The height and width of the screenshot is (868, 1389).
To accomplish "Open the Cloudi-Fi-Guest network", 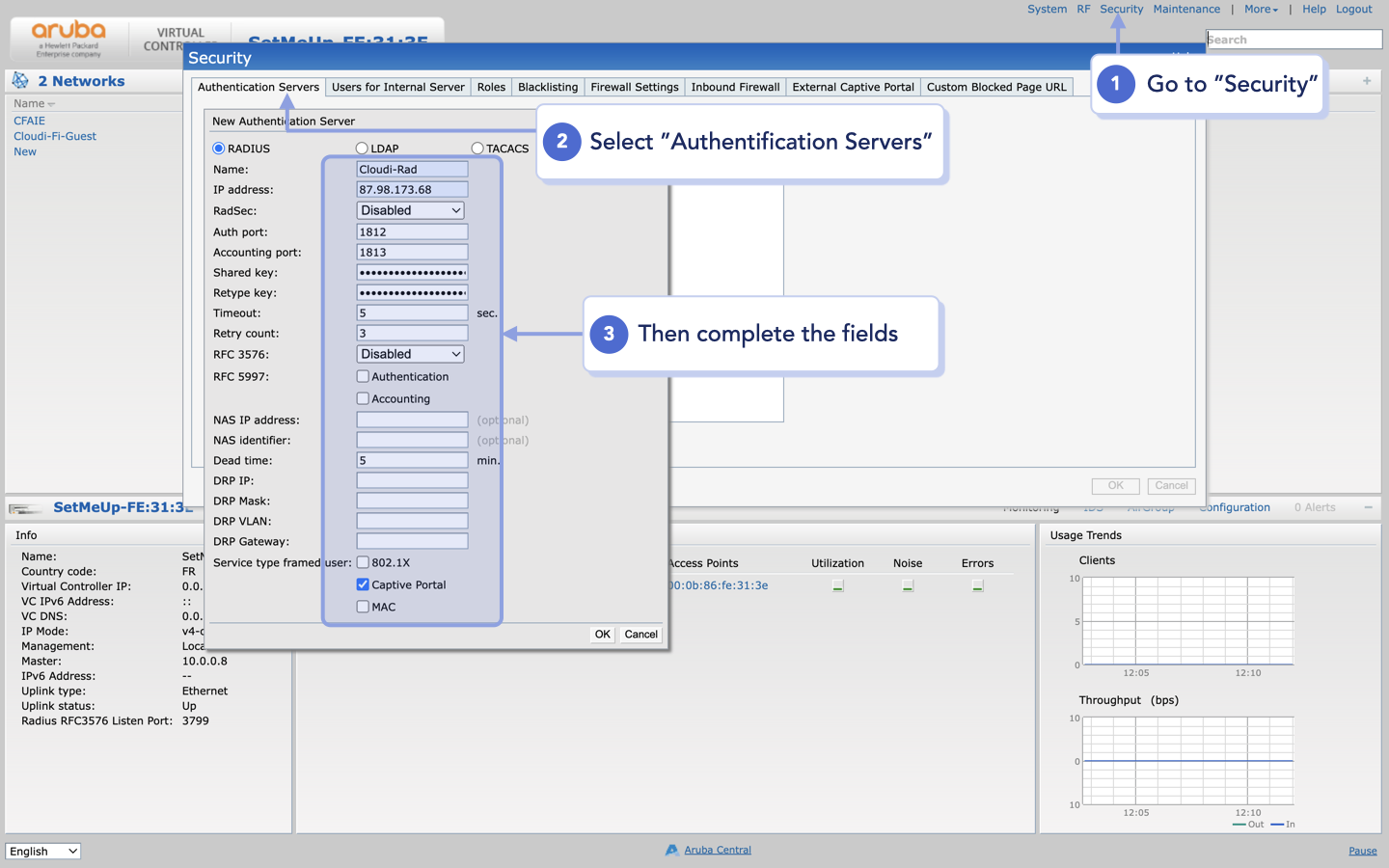I will click(x=54, y=136).
